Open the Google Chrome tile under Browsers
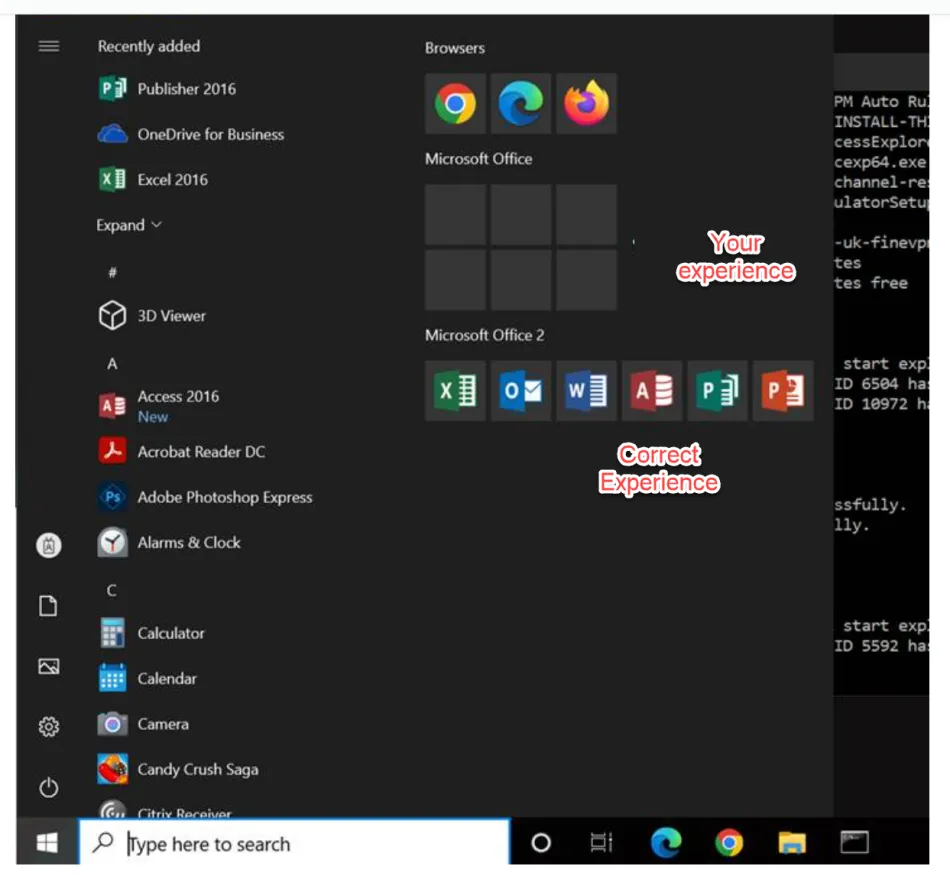The image size is (950, 879). [x=455, y=103]
